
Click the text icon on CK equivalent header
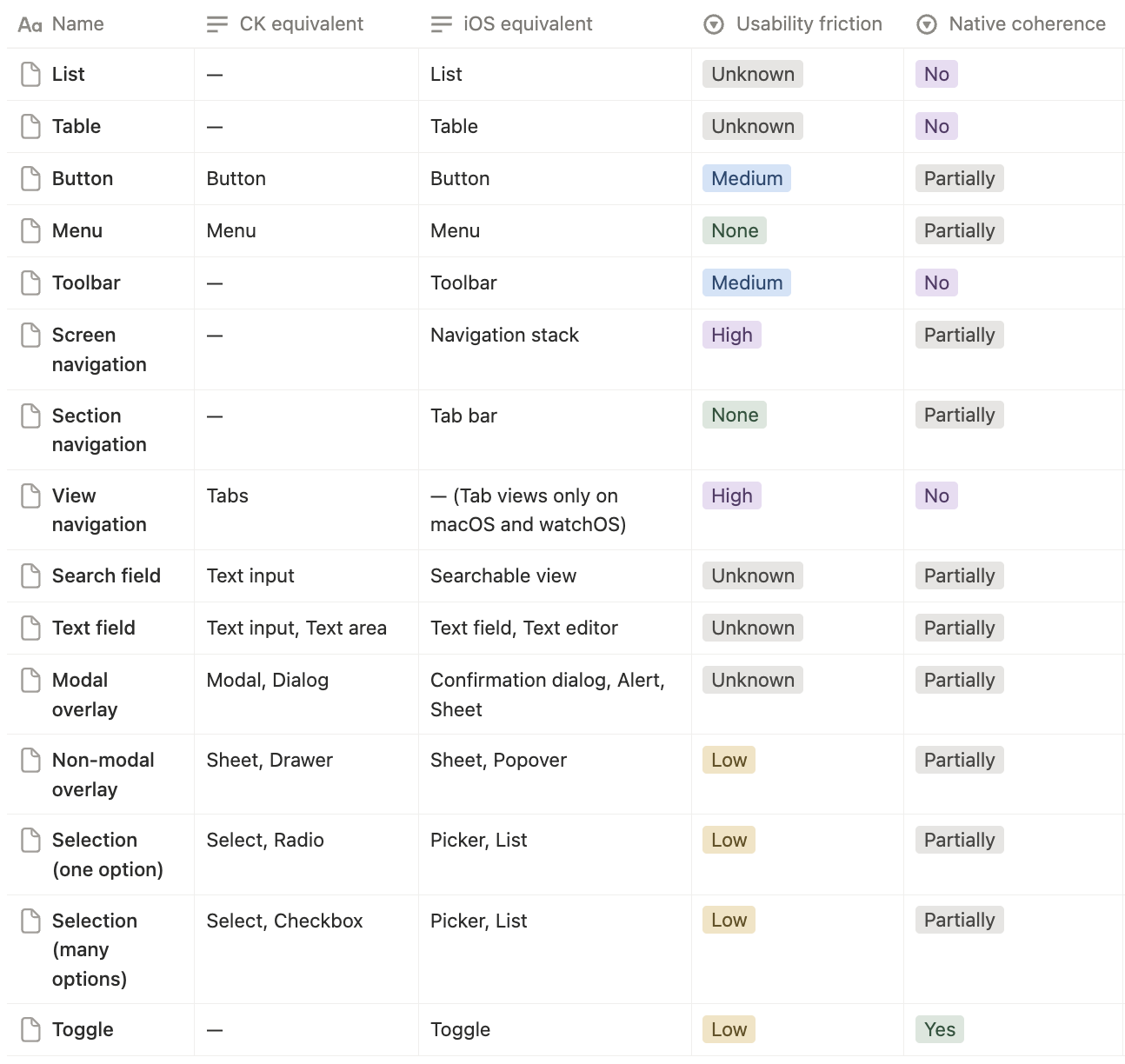[216, 23]
